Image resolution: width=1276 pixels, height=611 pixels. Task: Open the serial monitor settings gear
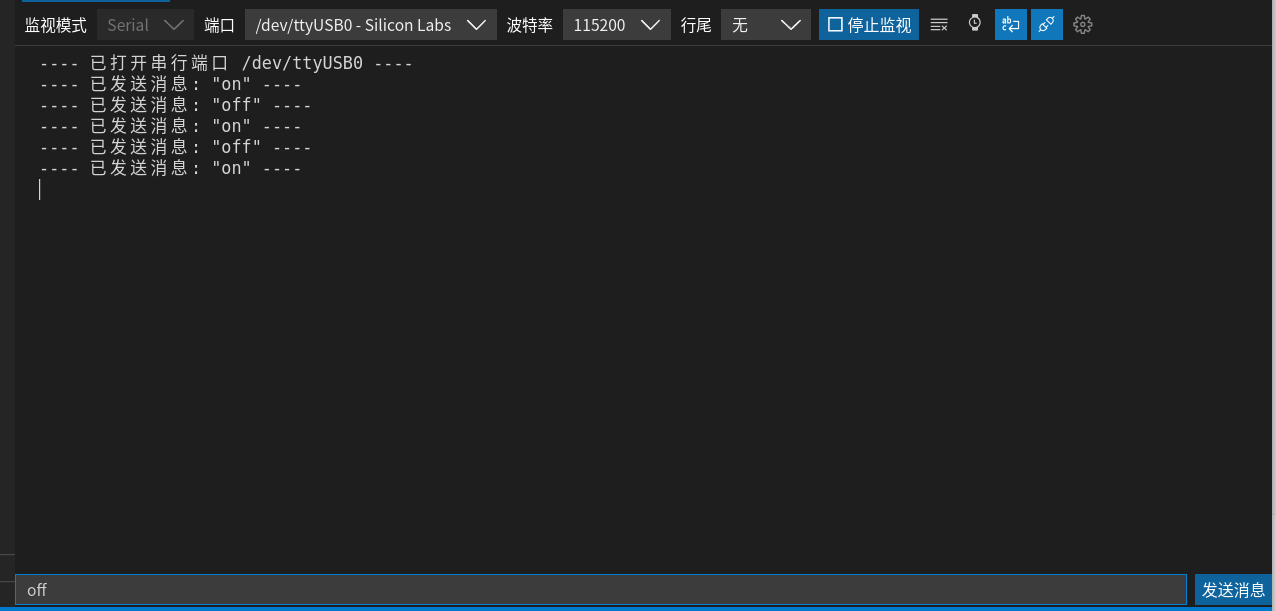[x=1082, y=25]
